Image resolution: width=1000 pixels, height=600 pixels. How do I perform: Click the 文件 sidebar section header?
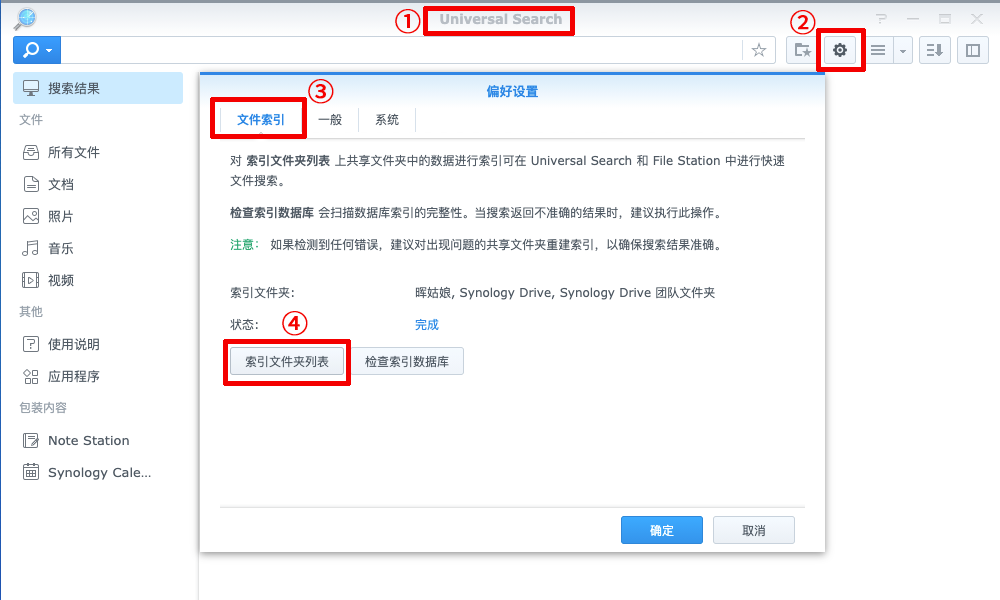[31, 120]
